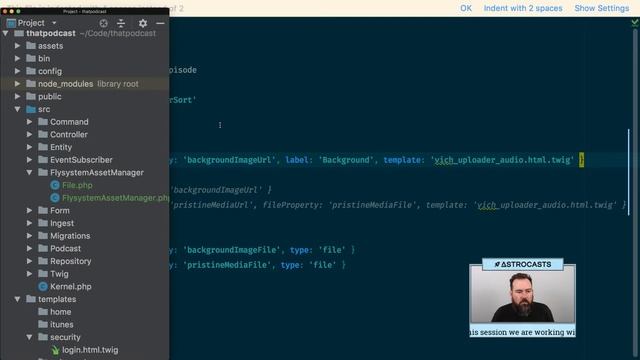Select the Ingest folder
Image resolution: width=640 pixels, height=360 pixels.
pyautogui.click(x=62, y=223)
